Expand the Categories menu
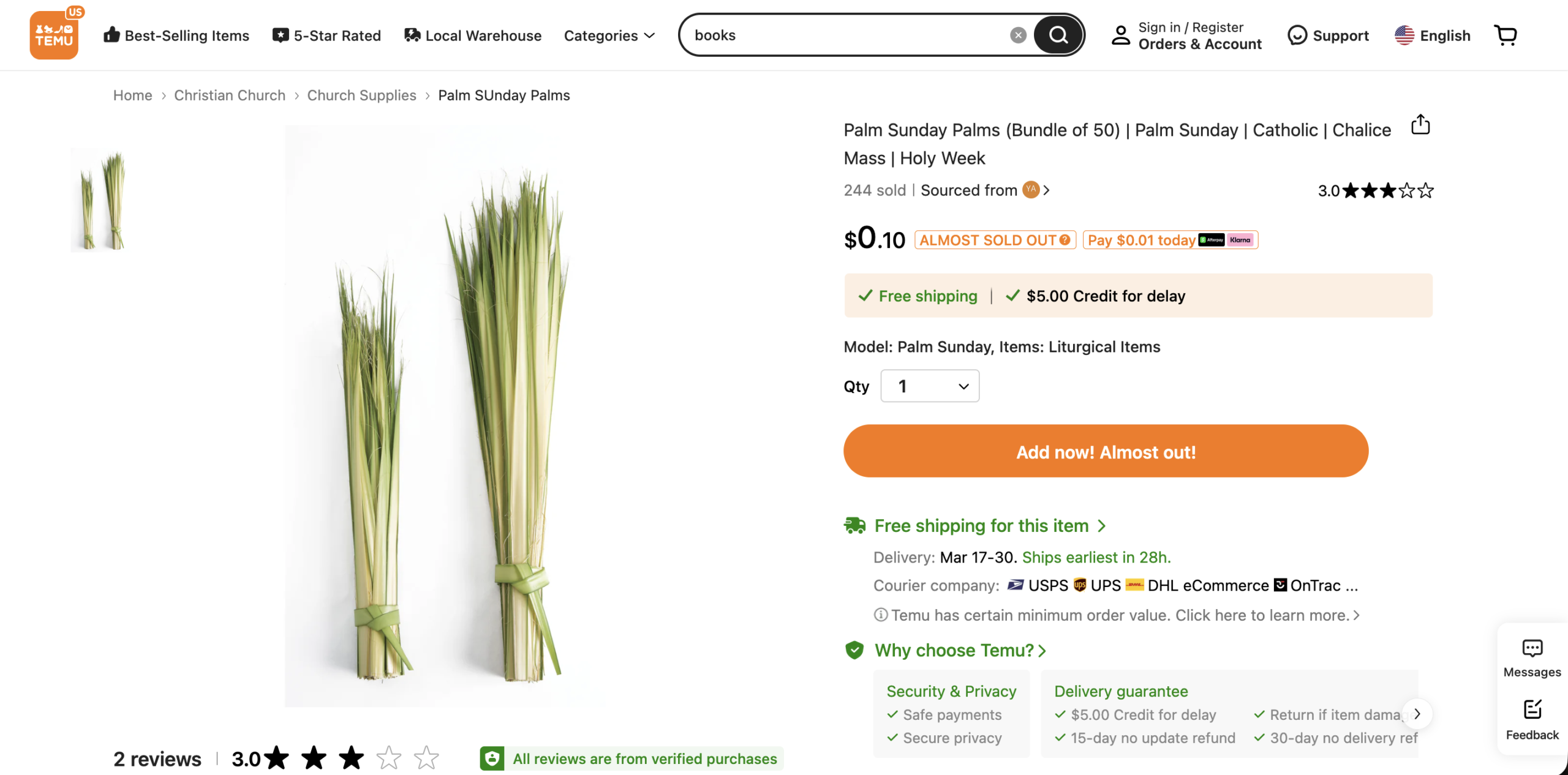 click(x=609, y=36)
